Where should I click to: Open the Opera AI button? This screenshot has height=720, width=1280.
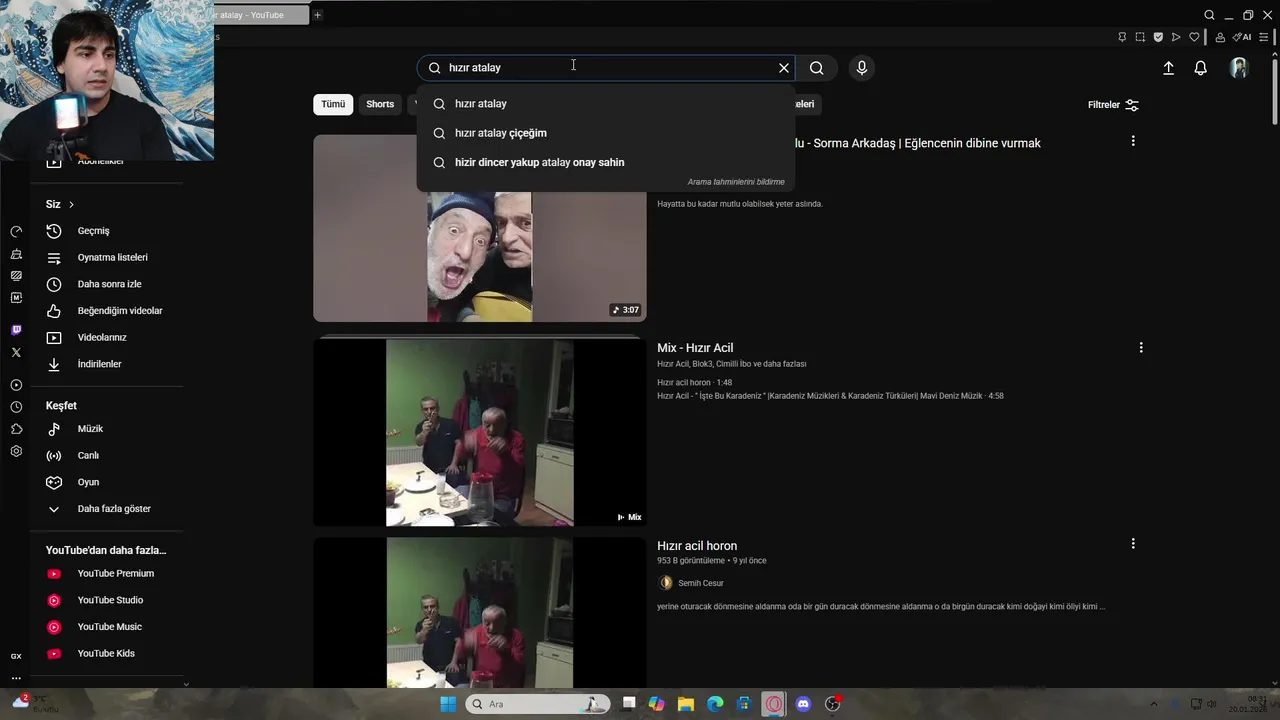1243,37
